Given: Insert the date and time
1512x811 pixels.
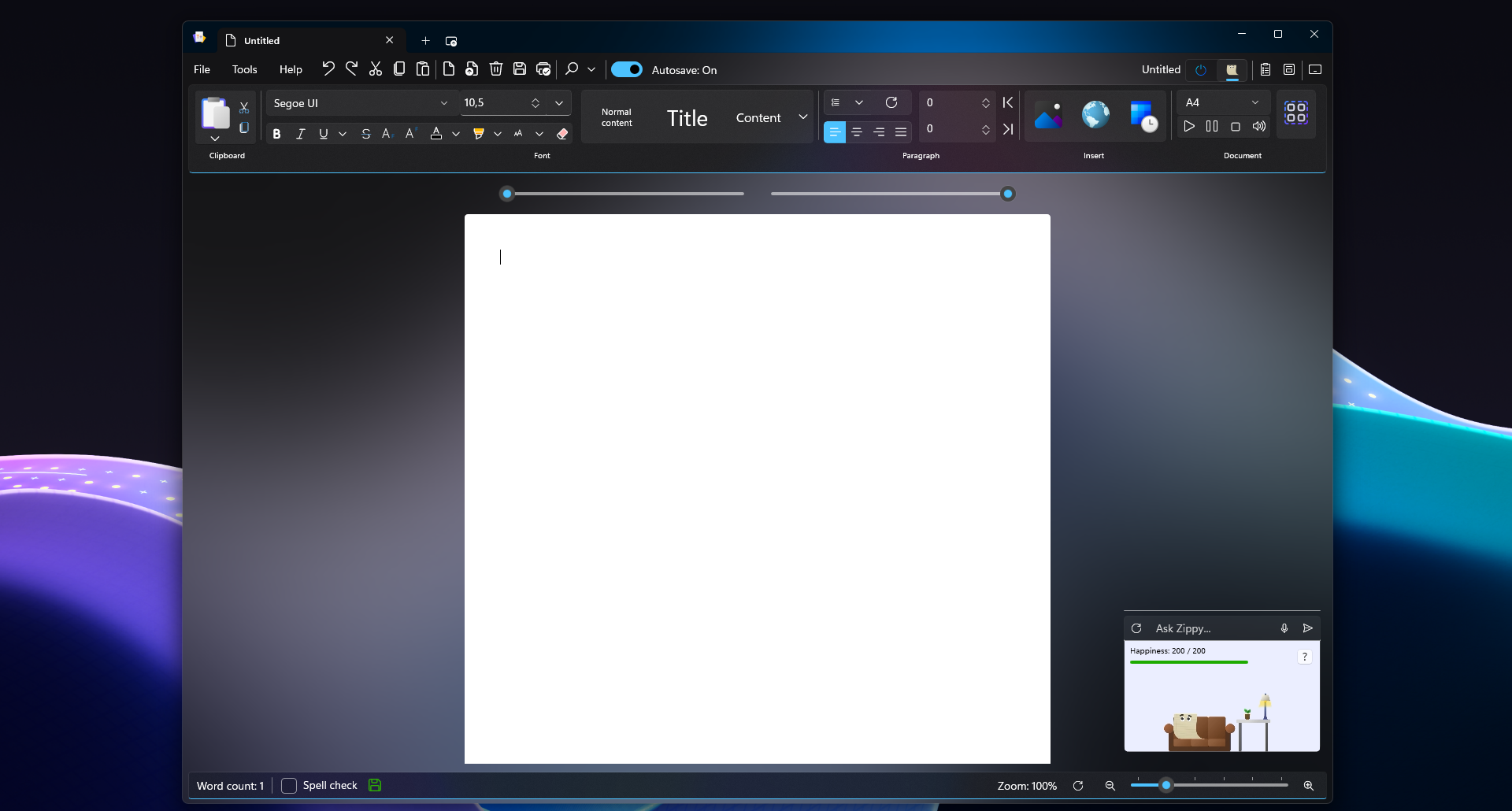Looking at the screenshot, I should (1144, 116).
